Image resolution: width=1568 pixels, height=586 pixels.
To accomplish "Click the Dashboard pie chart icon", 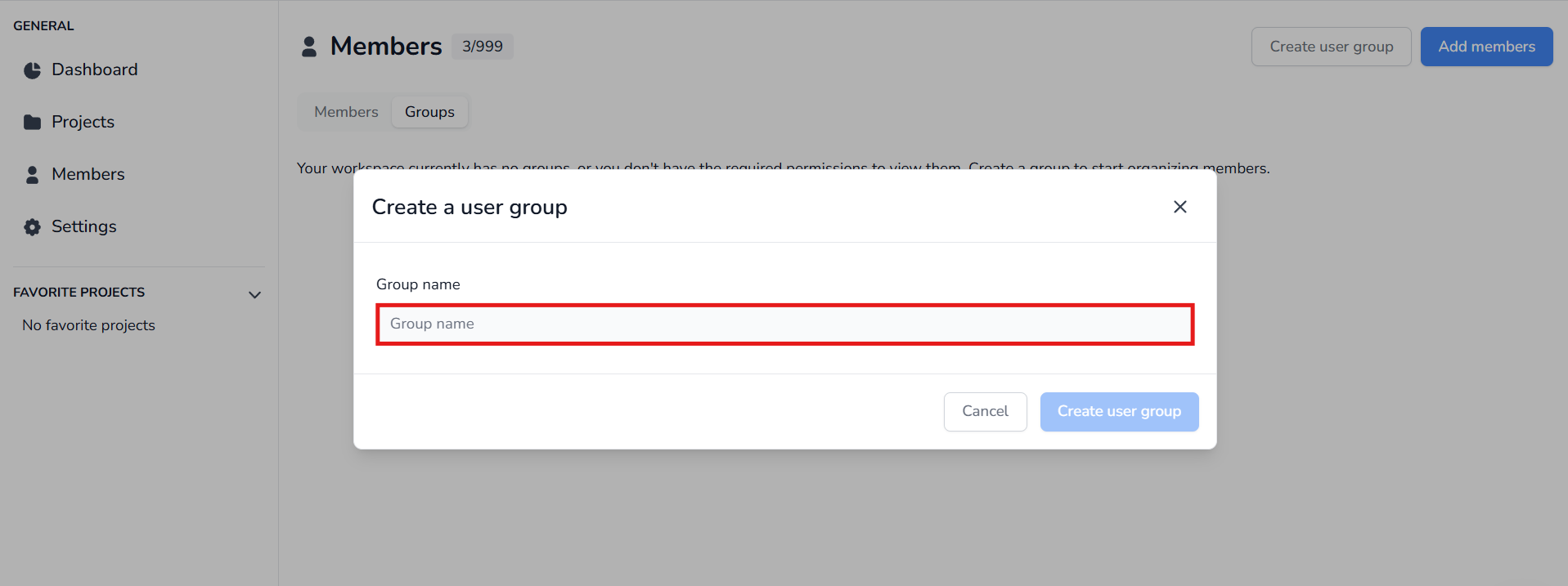I will click(x=33, y=70).
